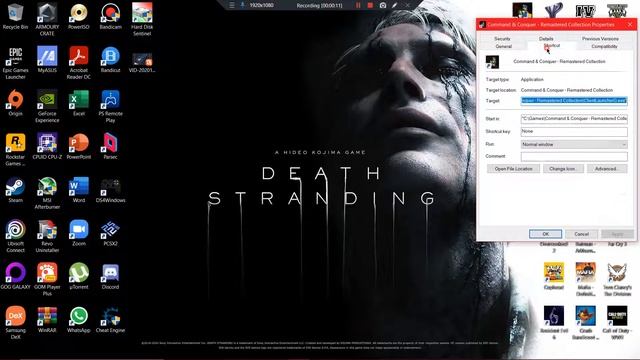
Task: Select the Origin desktop shortcut
Action: click(16, 103)
